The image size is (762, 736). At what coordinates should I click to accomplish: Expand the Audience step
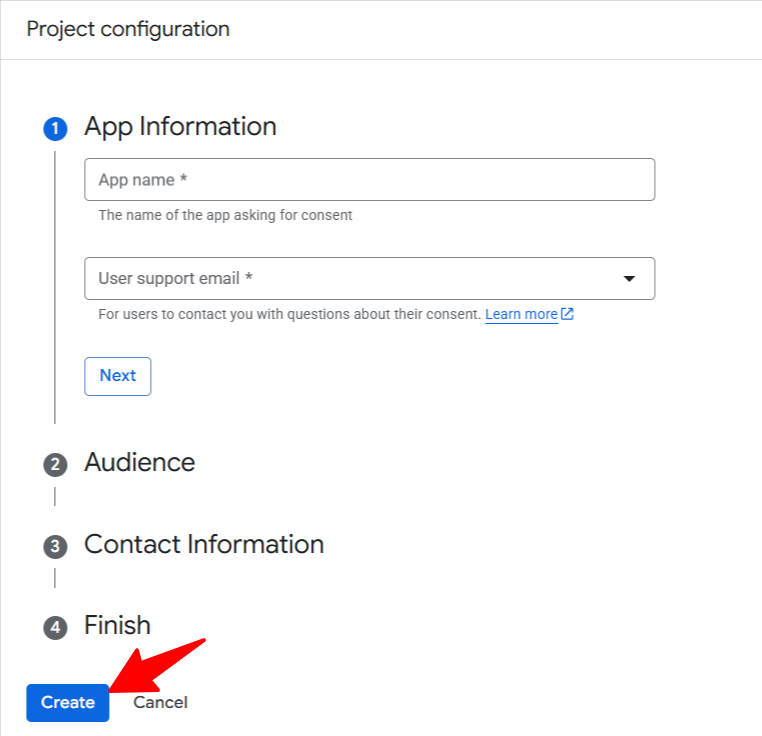pyautogui.click(x=139, y=463)
